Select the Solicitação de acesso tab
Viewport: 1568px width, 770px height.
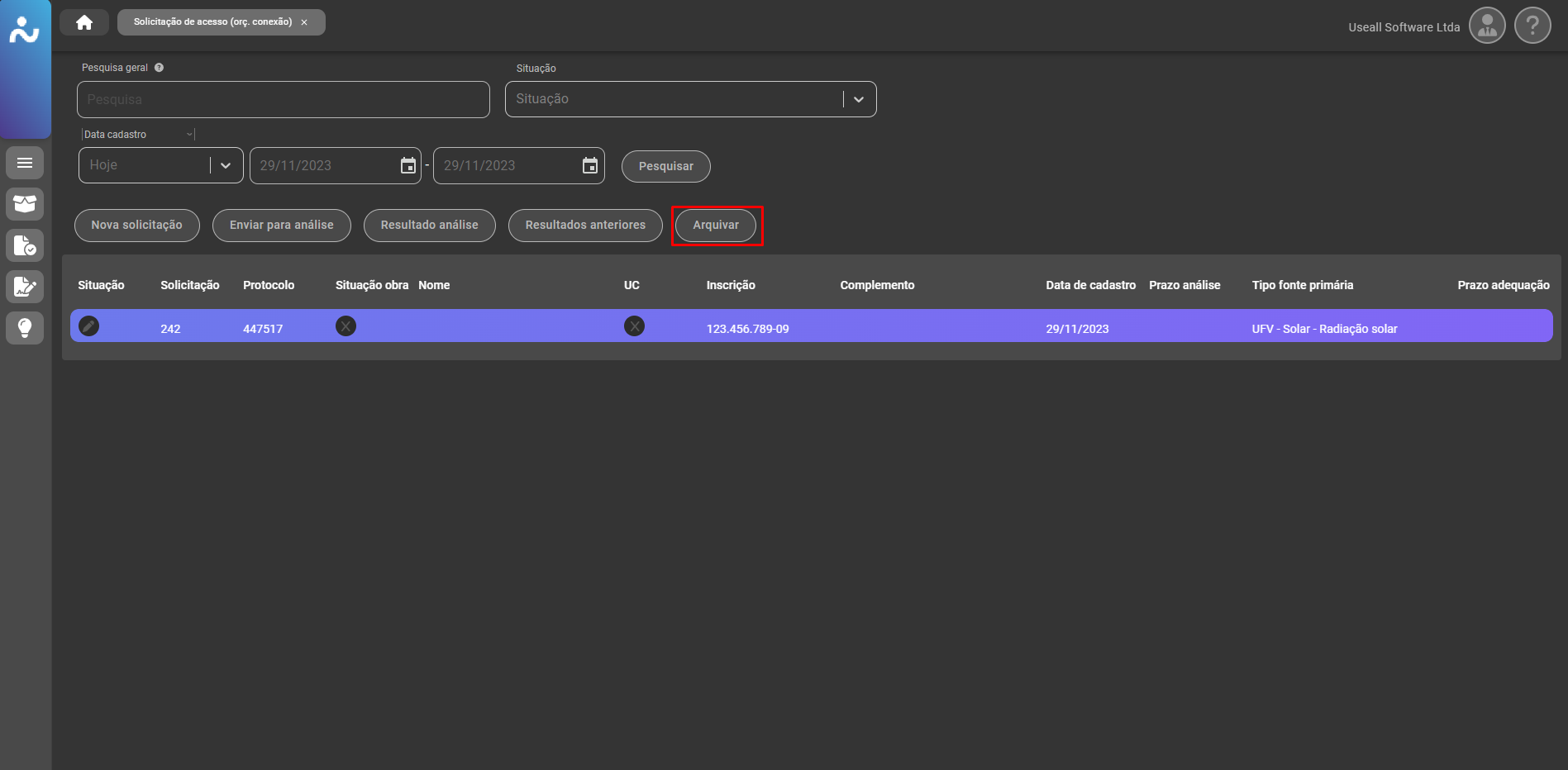(212, 22)
